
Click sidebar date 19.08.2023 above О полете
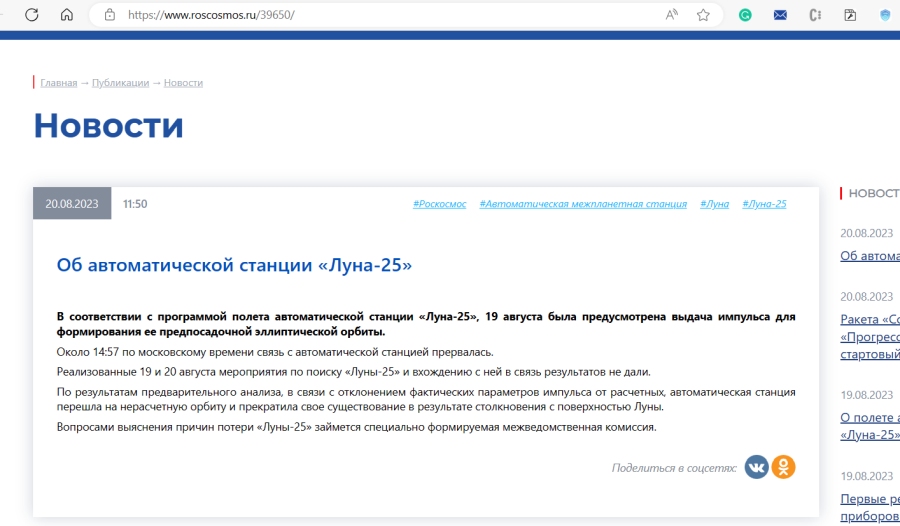pos(867,395)
